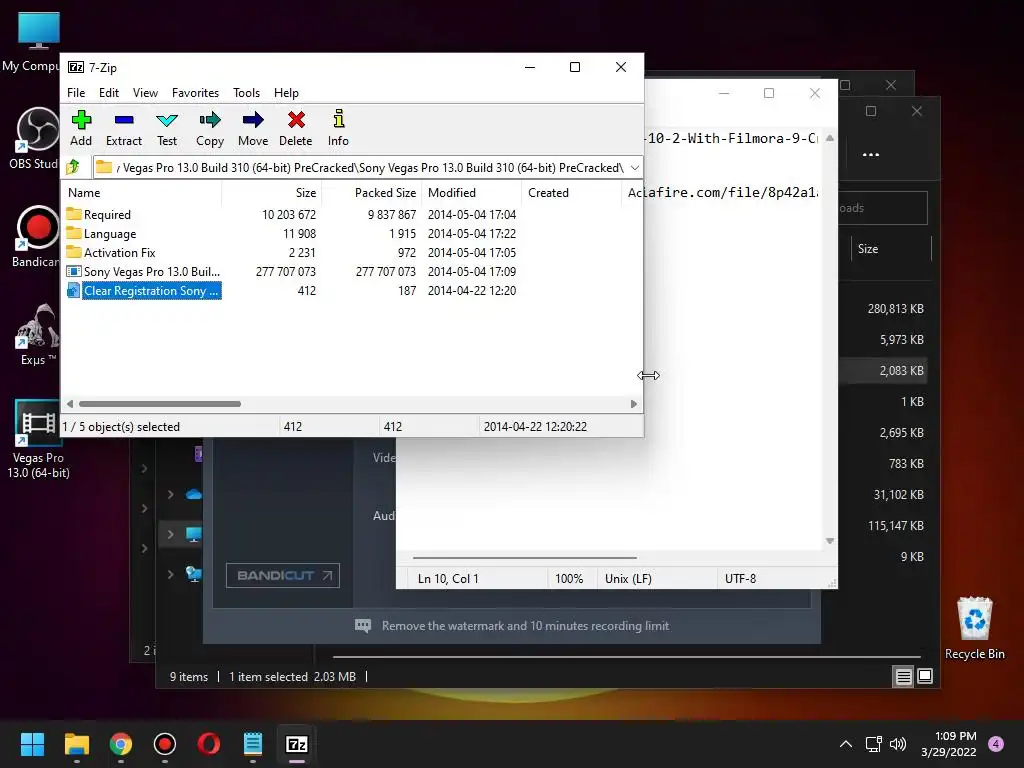Screen dimensions: 1024x768
Task: Click the Bandicut button in Bandicam
Action: click(283, 575)
